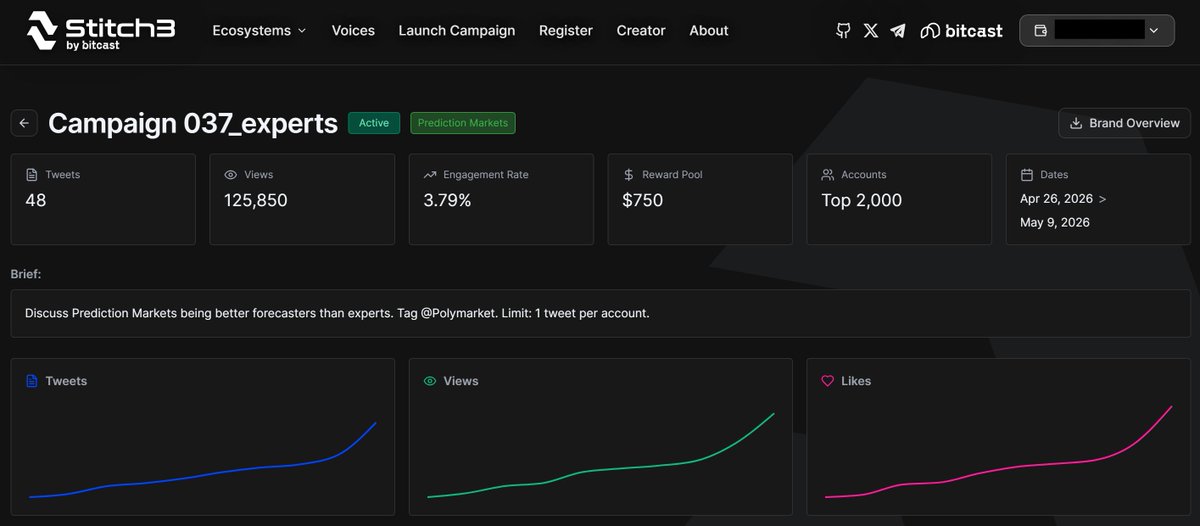Expand the Dates range arrow
Screen dimensions: 1200x526
1102,199
